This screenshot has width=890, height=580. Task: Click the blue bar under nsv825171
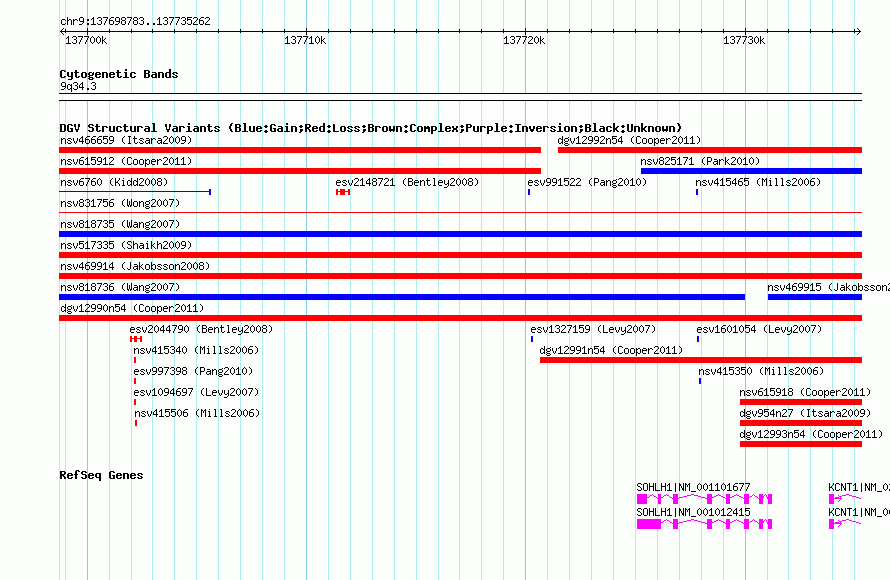[751, 171]
